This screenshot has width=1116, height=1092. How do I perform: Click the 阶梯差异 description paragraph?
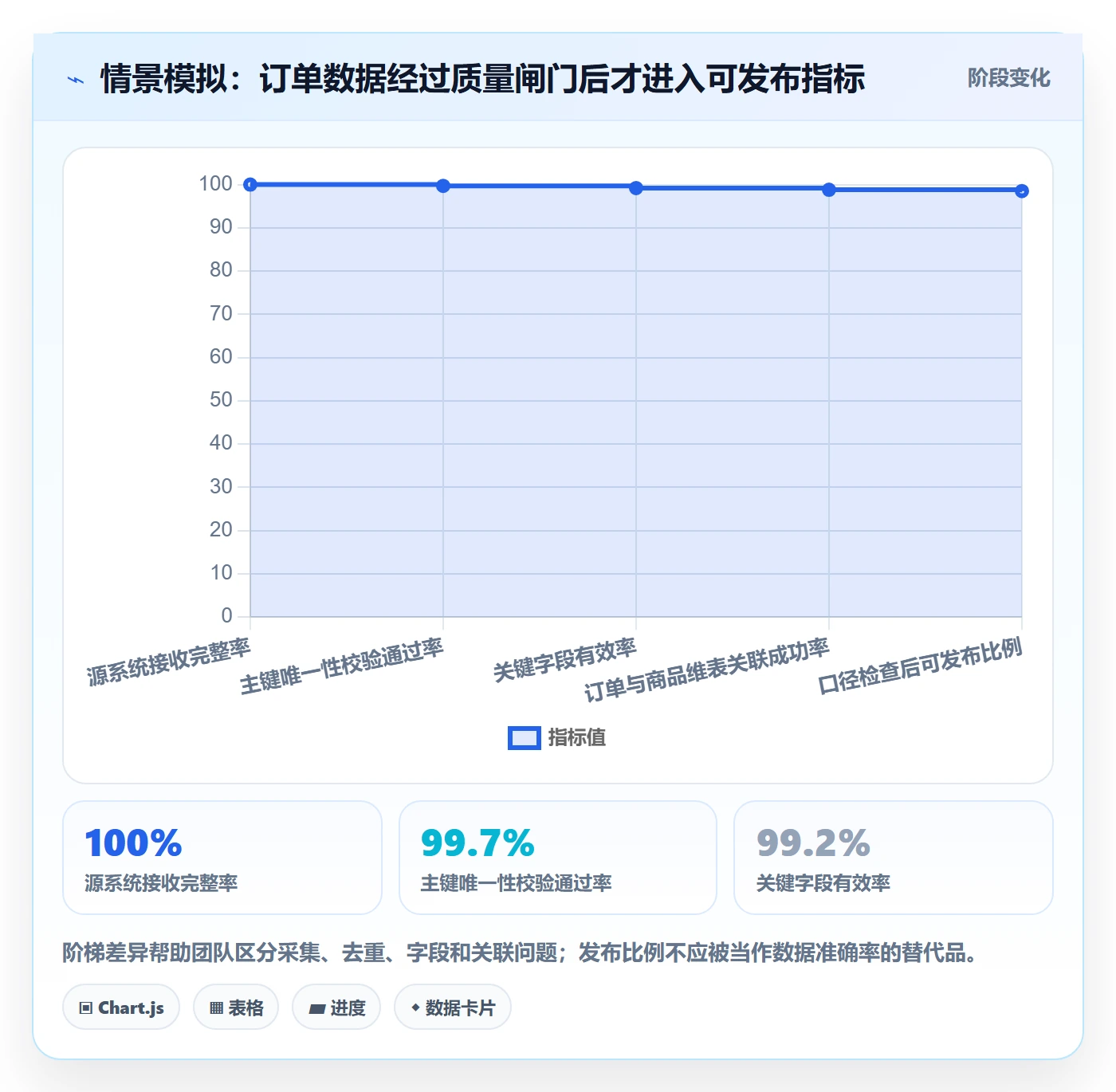tap(522, 953)
